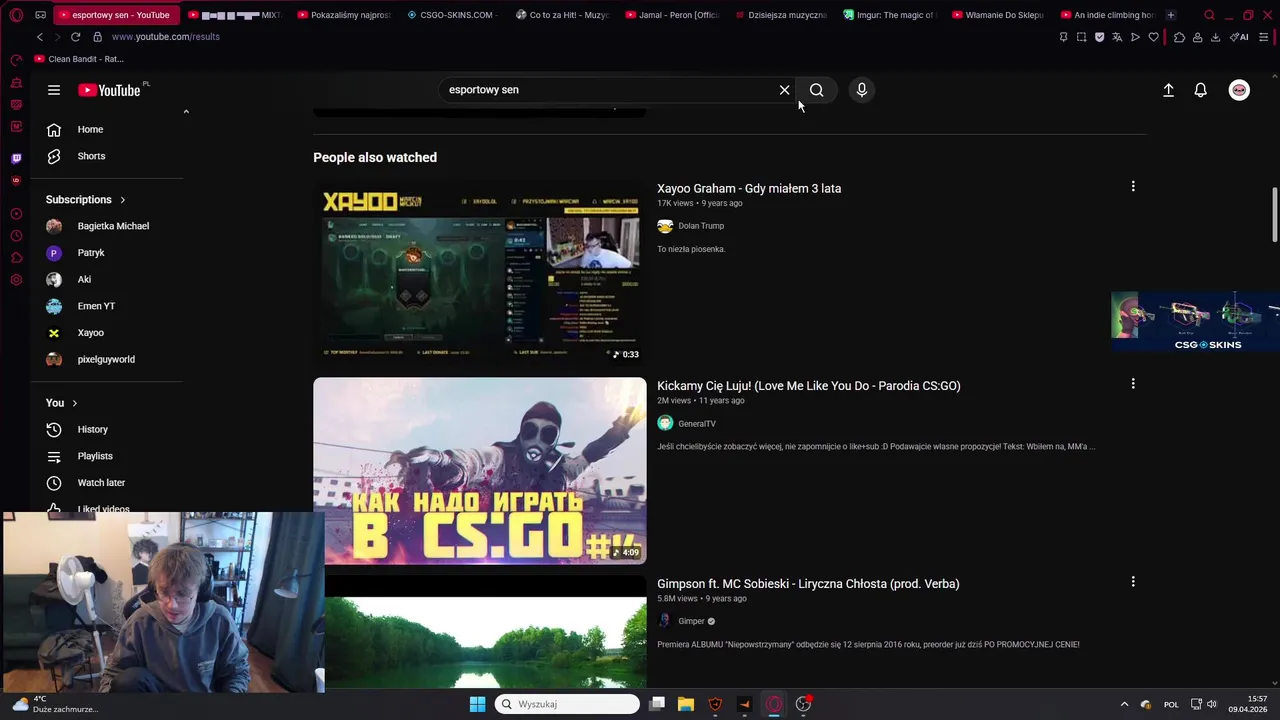Open Xayoo Graham - Gdy miałem 3 lata title
This screenshot has height=720, width=1280.
point(749,188)
